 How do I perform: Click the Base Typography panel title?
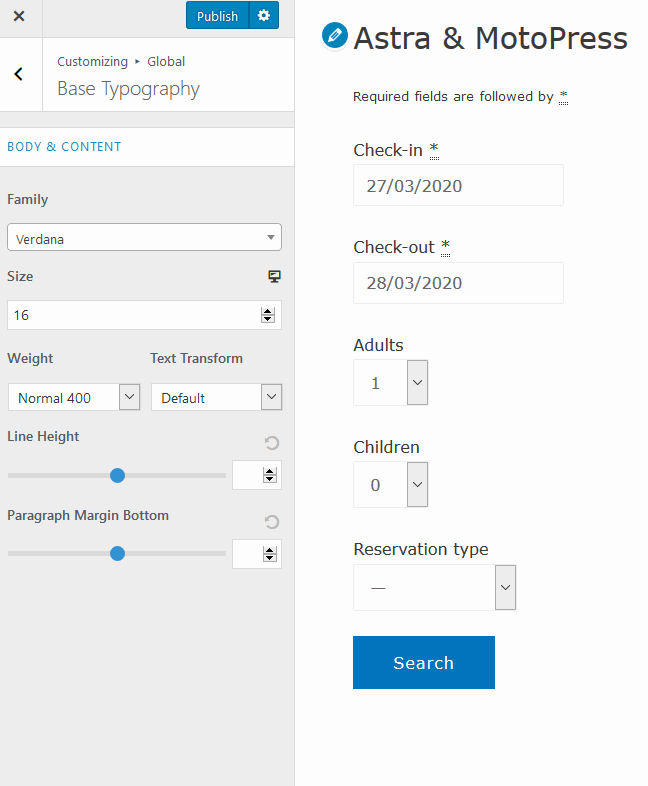(x=128, y=89)
